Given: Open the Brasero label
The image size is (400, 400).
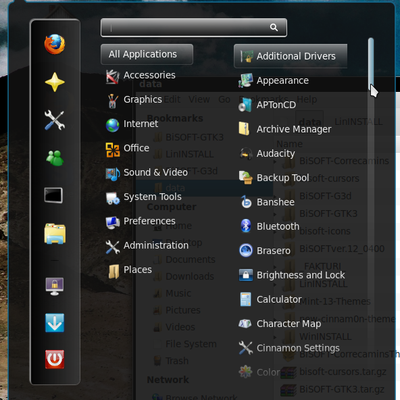Looking at the screenshot, I should point(273,251).
